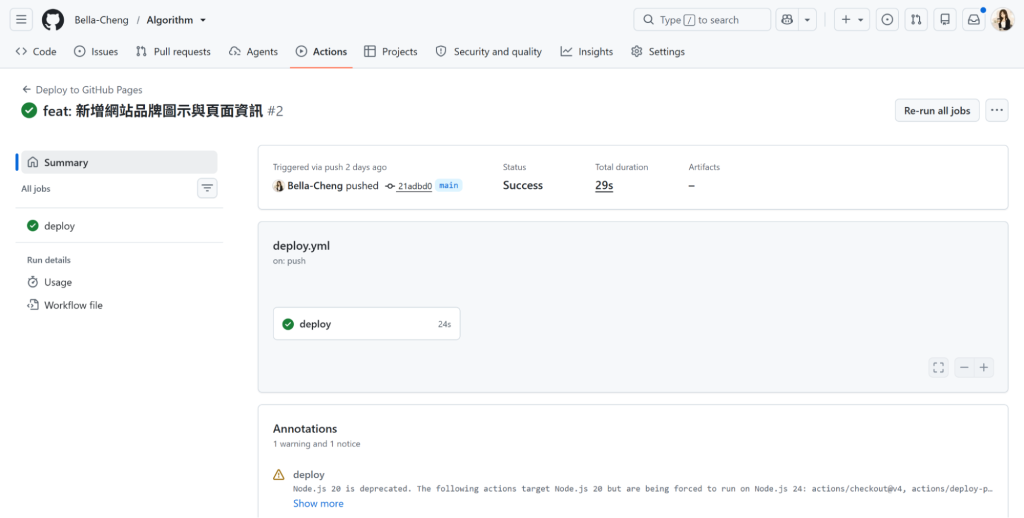The image size is (1024, 518).
Task: Switch to the Projects tab
Action: [x=391, y=52]
